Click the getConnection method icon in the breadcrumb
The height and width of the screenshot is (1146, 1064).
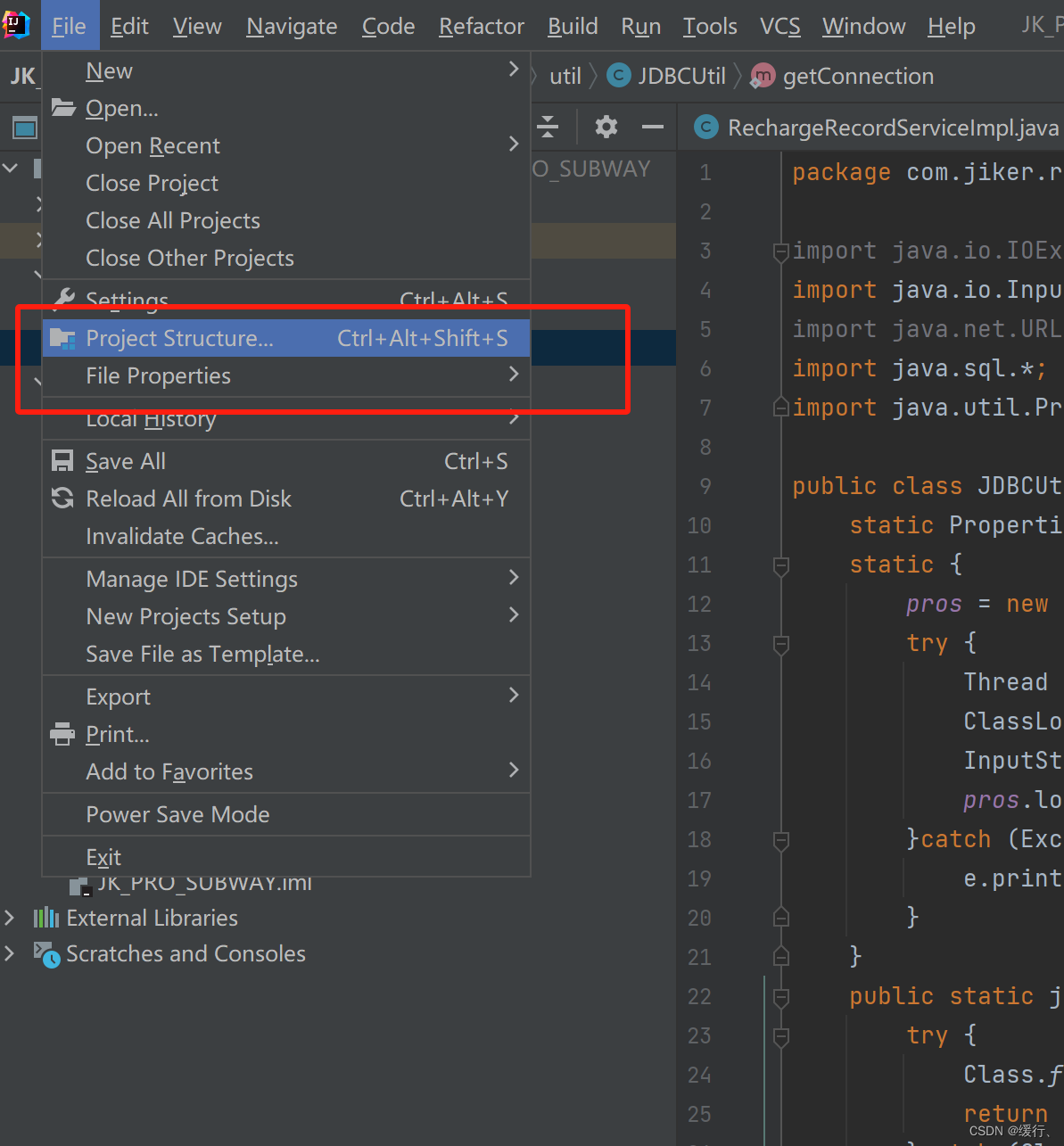click(762, 76)
